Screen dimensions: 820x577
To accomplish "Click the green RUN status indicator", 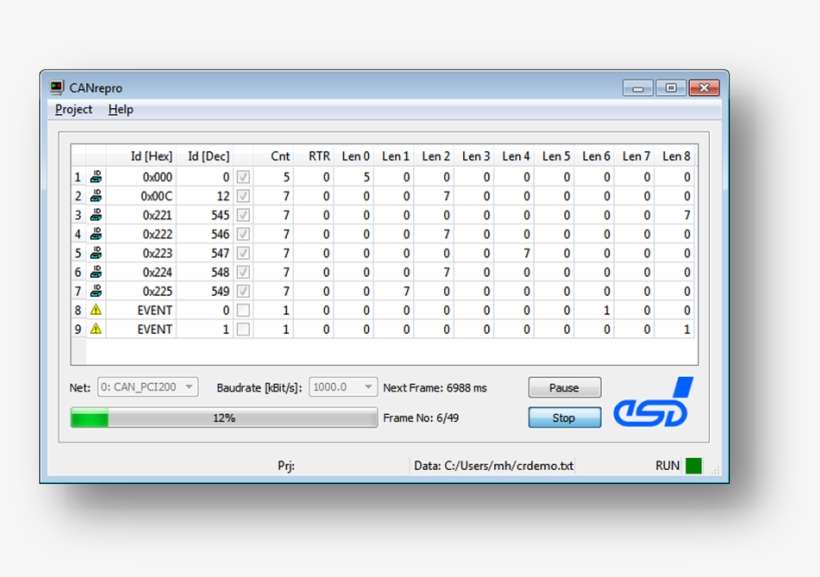I will coord(693,466).
